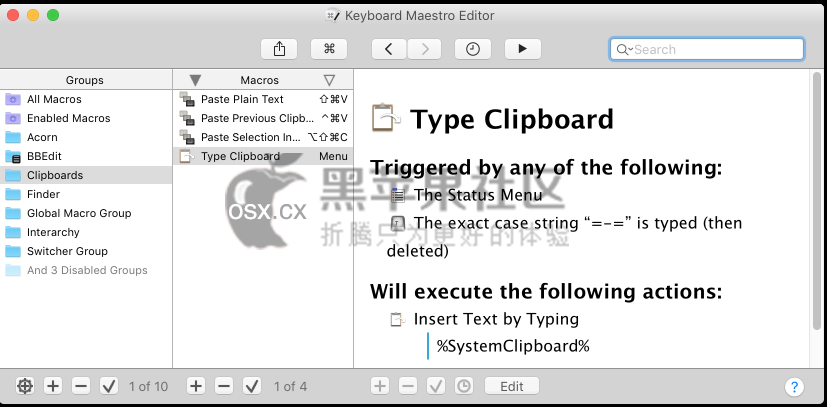Select the All Macros group
Screen dimensions: 827x407
click(x=86, y=99)
